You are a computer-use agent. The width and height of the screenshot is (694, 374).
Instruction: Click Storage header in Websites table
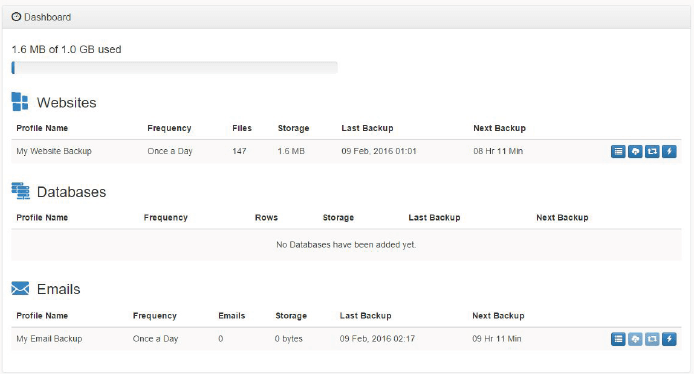293,128
